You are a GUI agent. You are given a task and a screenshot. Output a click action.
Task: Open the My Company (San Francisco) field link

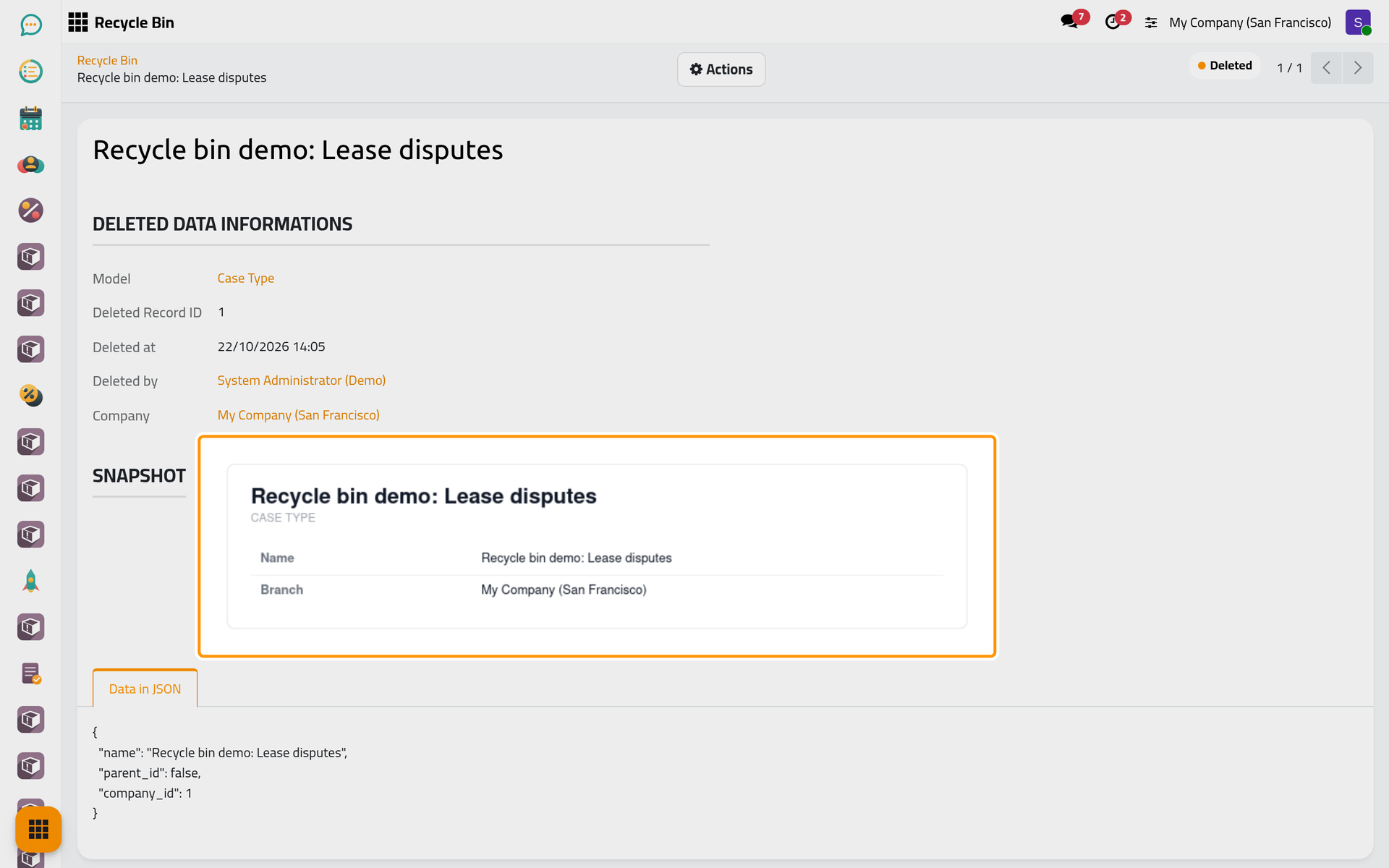(299, 415)
